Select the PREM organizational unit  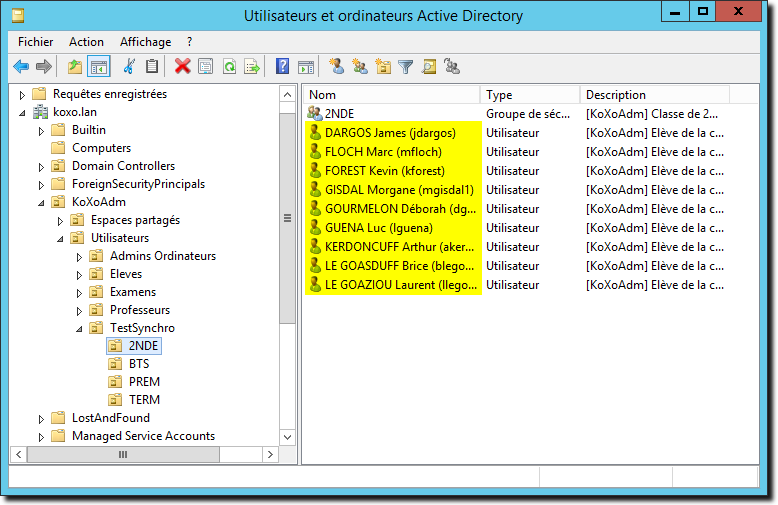[144, 381]
